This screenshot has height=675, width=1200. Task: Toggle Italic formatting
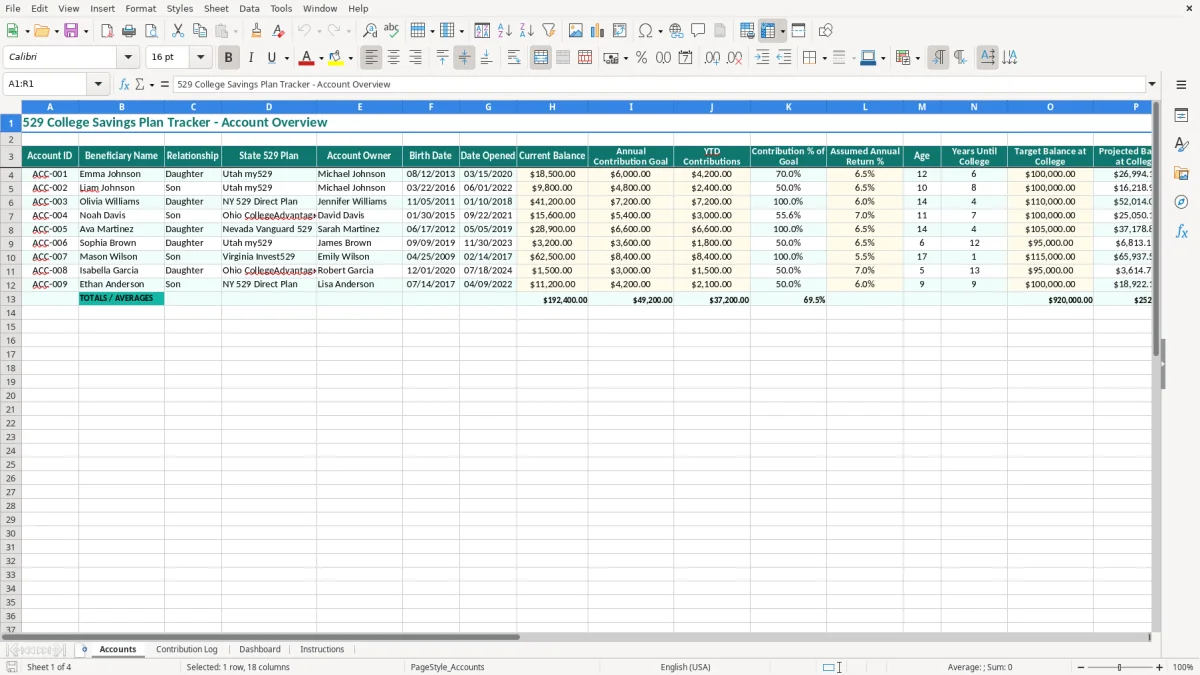point(250,58)
